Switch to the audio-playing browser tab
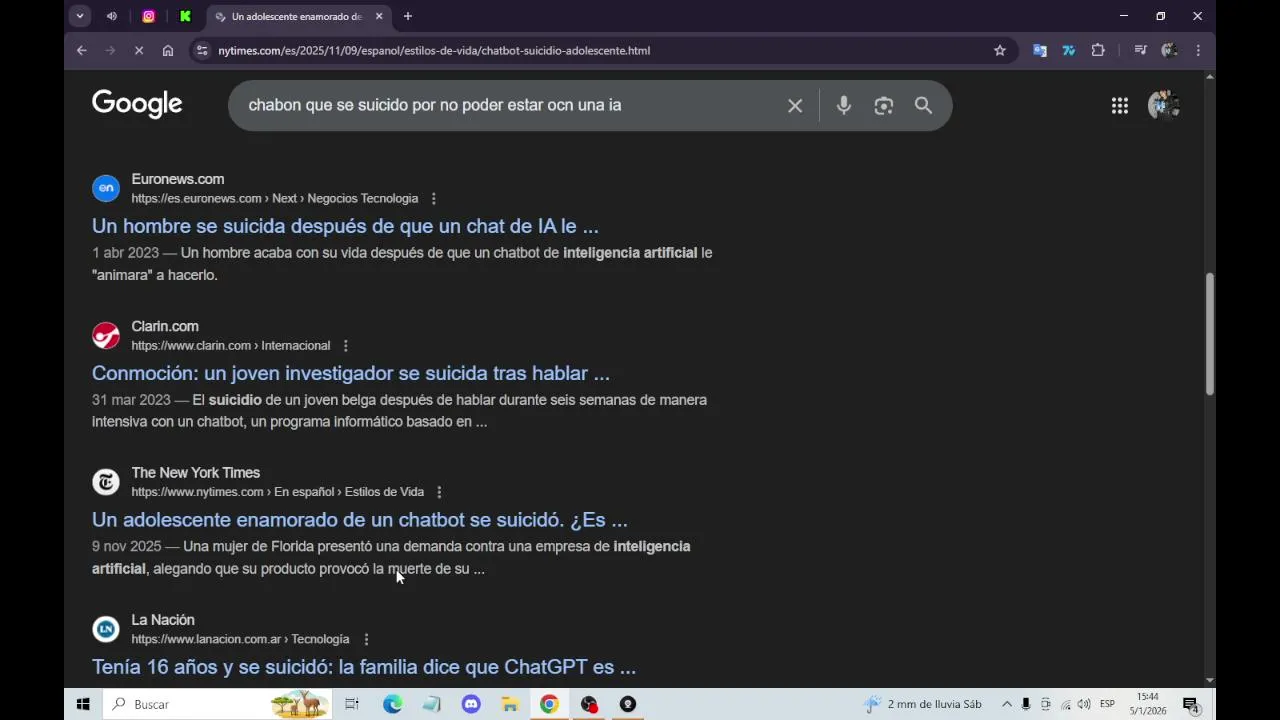 click(112, 16)
